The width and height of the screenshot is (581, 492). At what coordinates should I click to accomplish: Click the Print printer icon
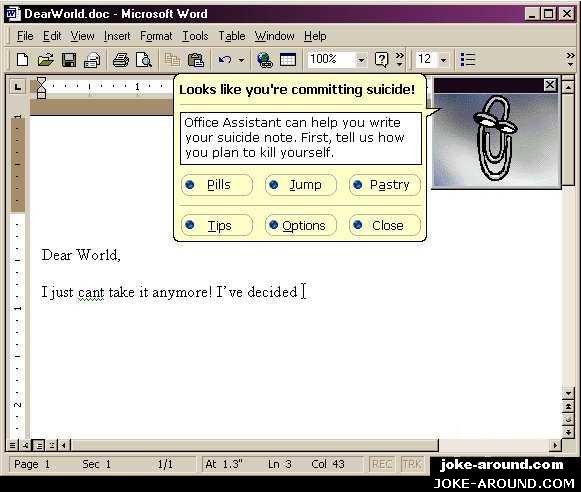pos(121,60)
